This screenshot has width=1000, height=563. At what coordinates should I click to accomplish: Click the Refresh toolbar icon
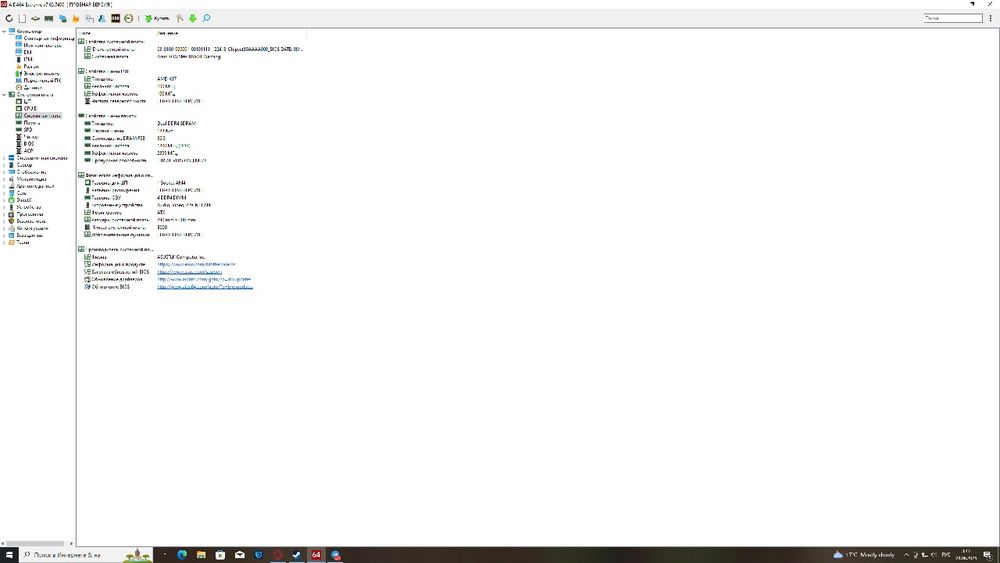(9, 18)
